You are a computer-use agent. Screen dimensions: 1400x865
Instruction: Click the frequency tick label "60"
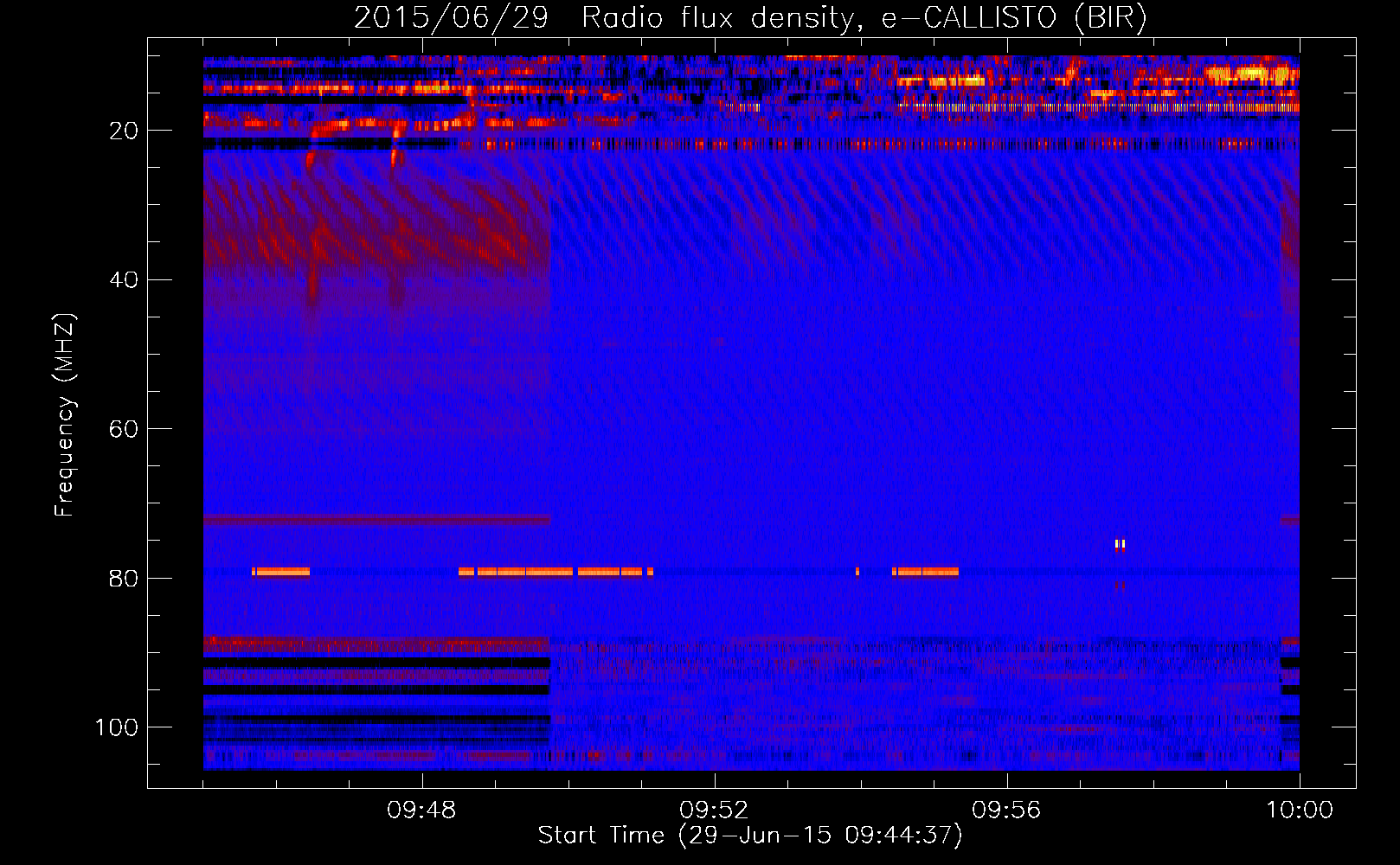125,429
